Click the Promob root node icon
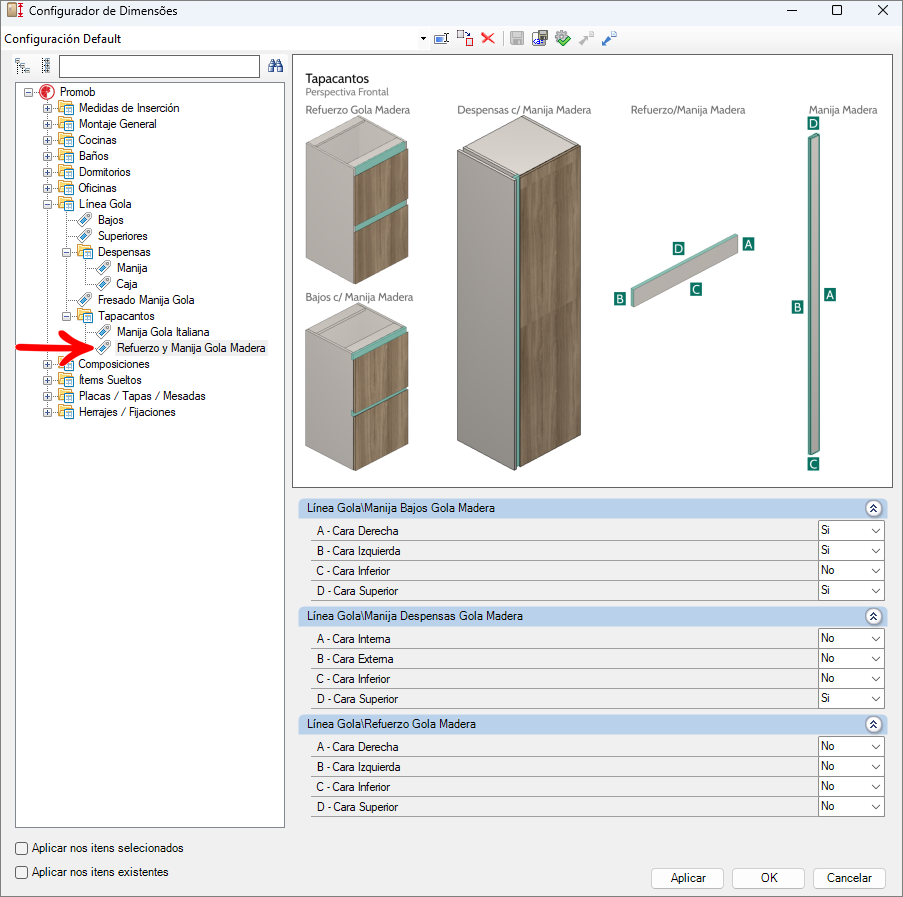903x897 pixels. (47, 92)
